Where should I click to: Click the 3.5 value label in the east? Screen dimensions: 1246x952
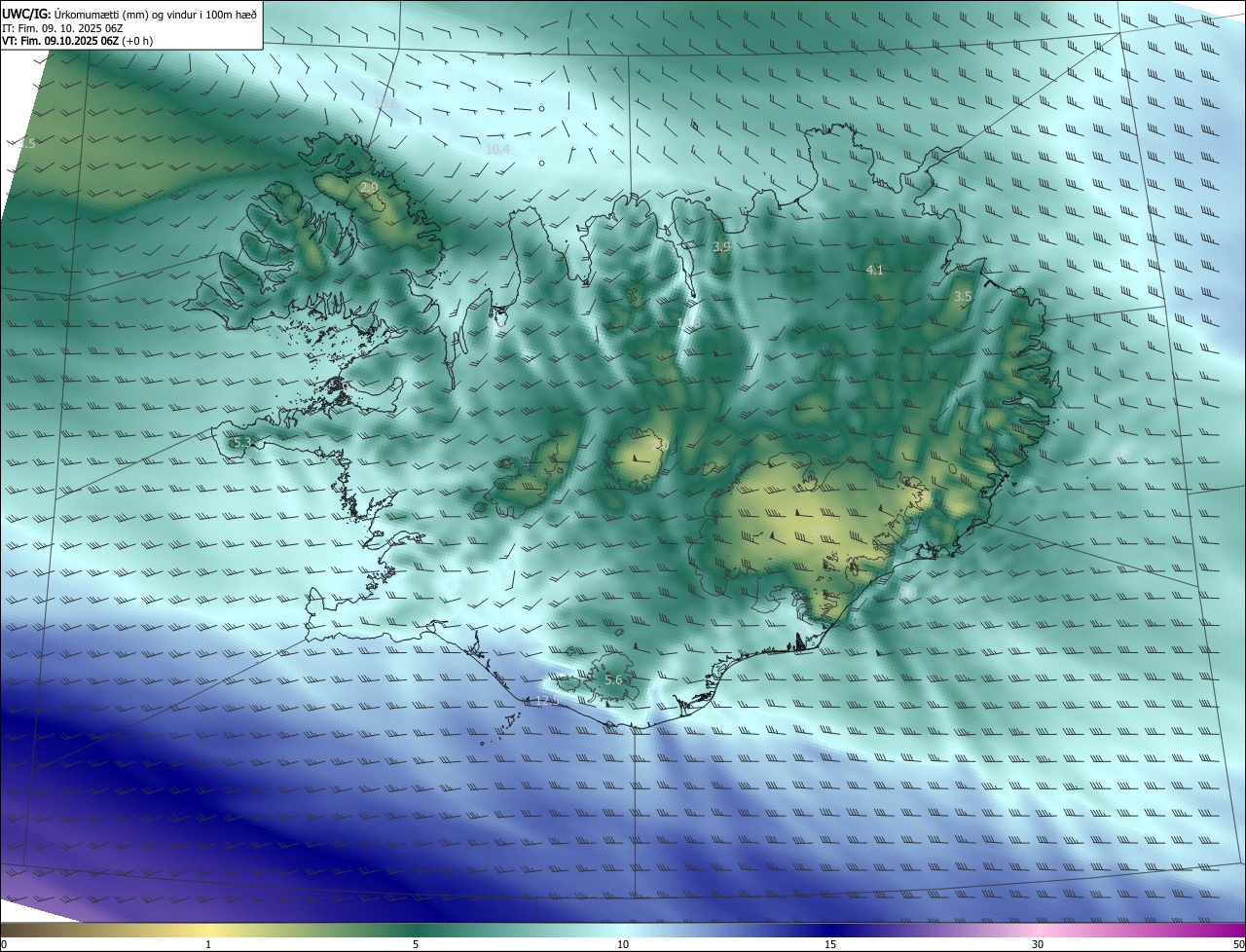pos(963,296)
